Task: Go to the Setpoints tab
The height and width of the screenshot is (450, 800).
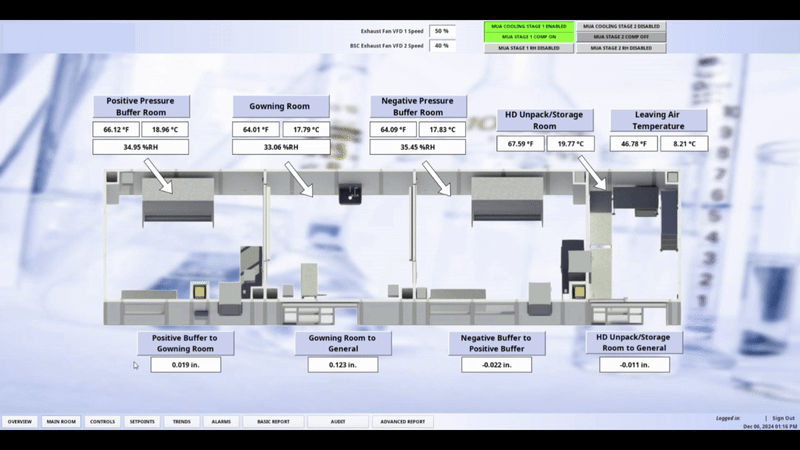Action: (x=142, y=422)
